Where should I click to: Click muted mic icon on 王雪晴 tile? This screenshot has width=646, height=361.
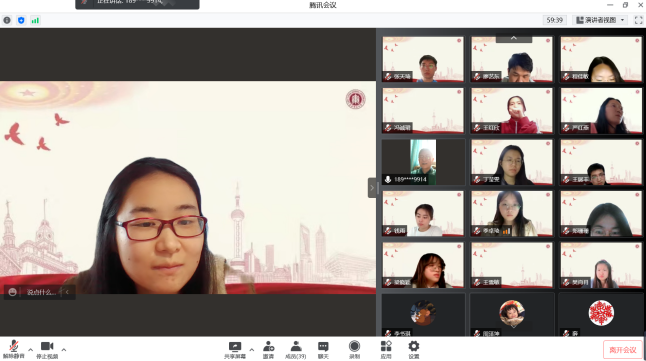[x=477, y=282]
